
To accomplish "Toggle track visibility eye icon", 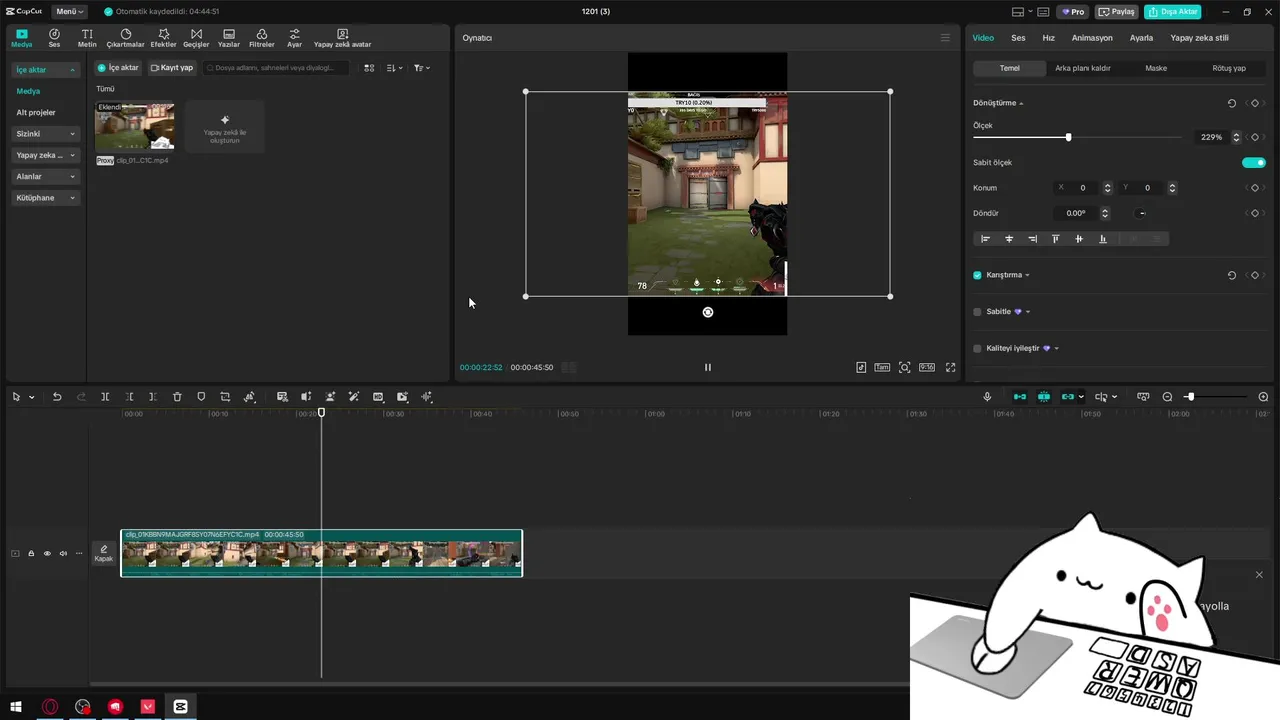I will 47,553.
